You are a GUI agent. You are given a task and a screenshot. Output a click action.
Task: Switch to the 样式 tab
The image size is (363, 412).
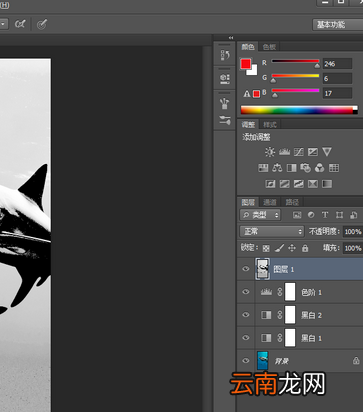point(270,125)
